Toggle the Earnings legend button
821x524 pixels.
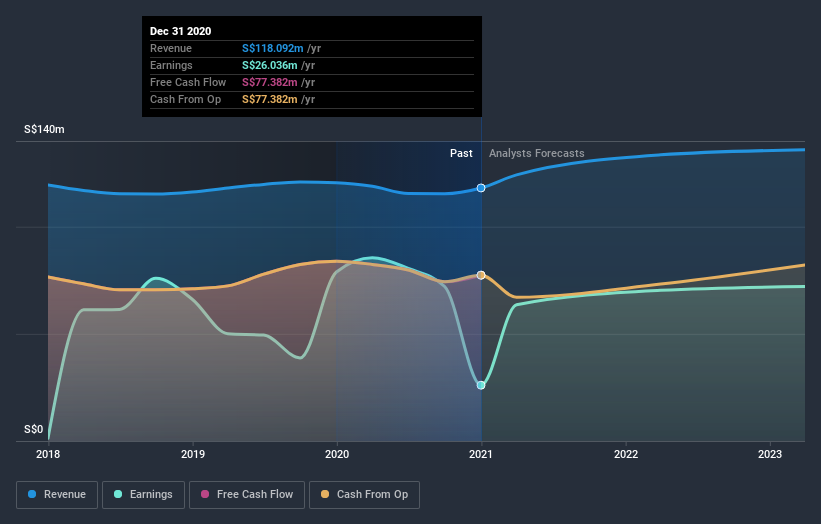pos(143,495)
